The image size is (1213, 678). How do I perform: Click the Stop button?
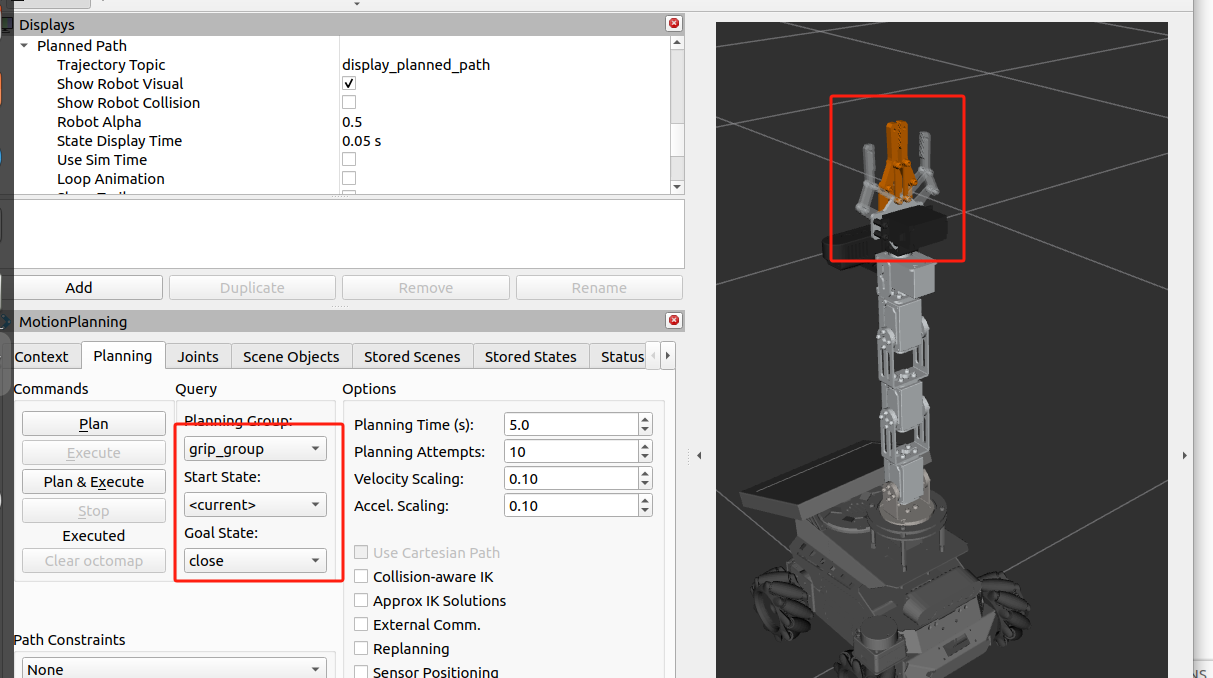94,511
